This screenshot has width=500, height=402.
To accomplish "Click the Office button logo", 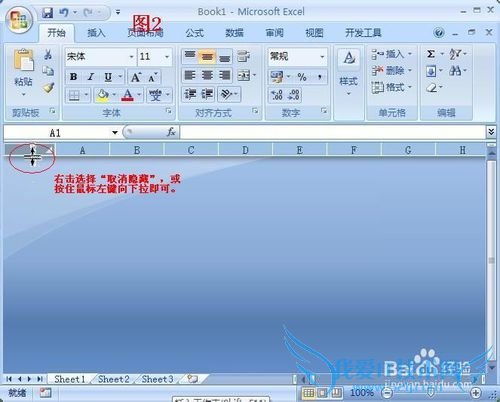I will pyautogui.click(x=19, y=19).
